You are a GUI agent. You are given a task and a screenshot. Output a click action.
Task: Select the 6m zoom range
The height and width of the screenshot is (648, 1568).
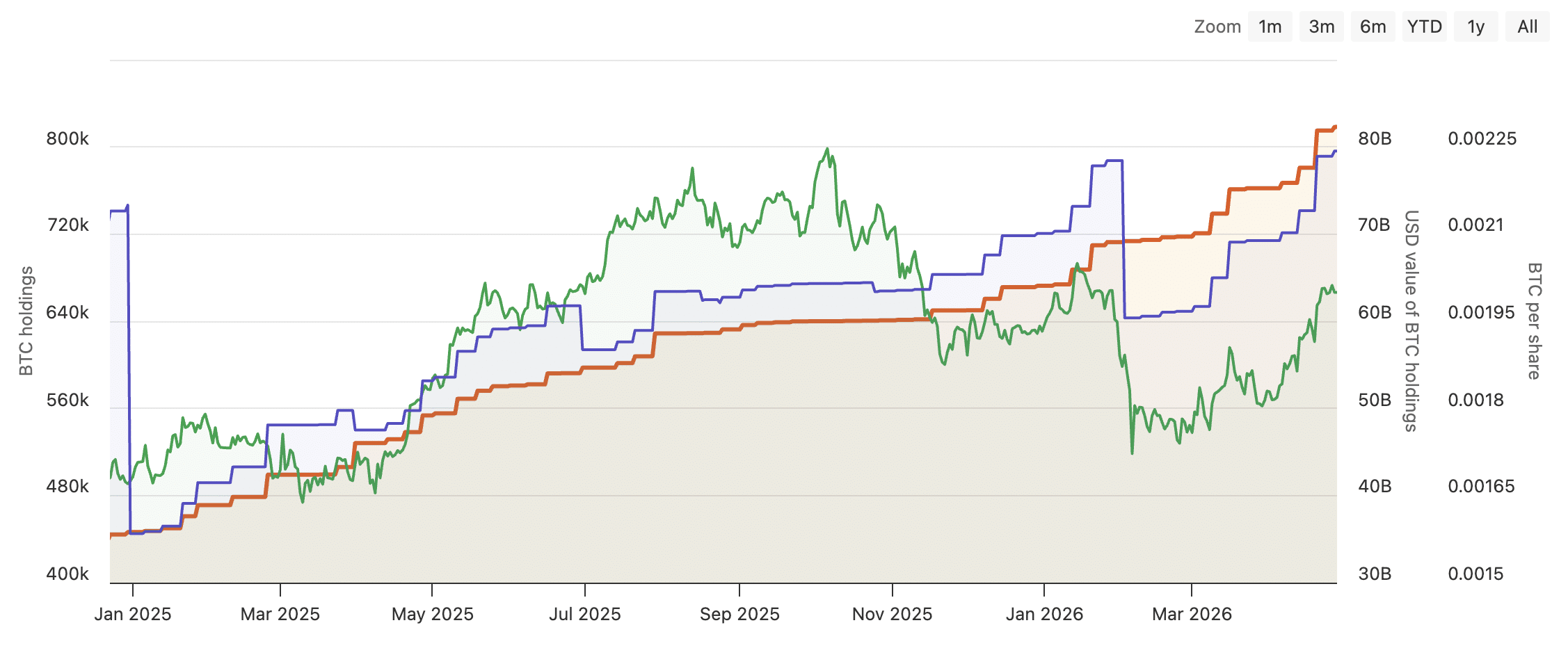(x=1372, y=26)
